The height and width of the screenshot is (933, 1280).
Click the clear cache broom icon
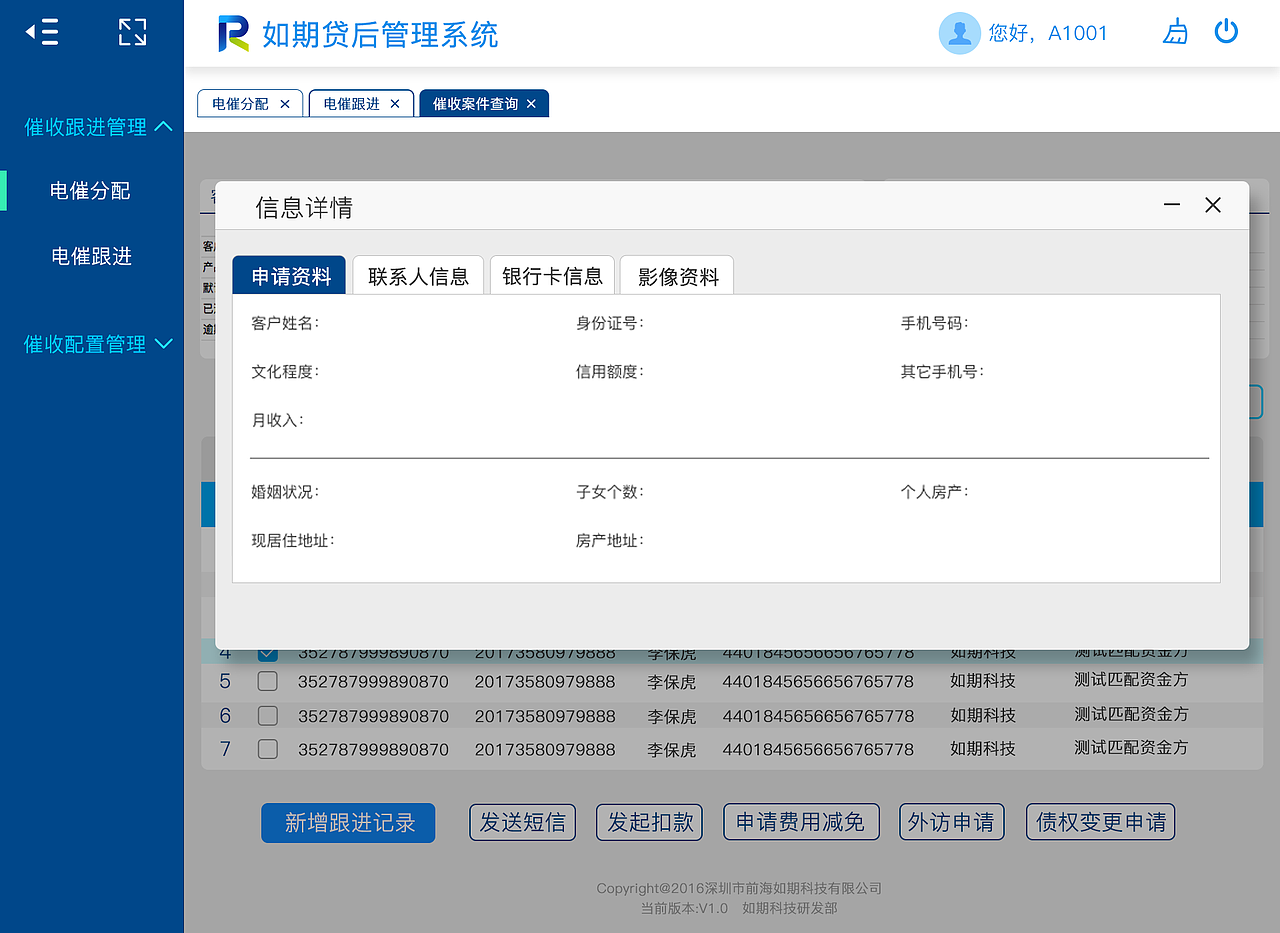(1175, 32)
